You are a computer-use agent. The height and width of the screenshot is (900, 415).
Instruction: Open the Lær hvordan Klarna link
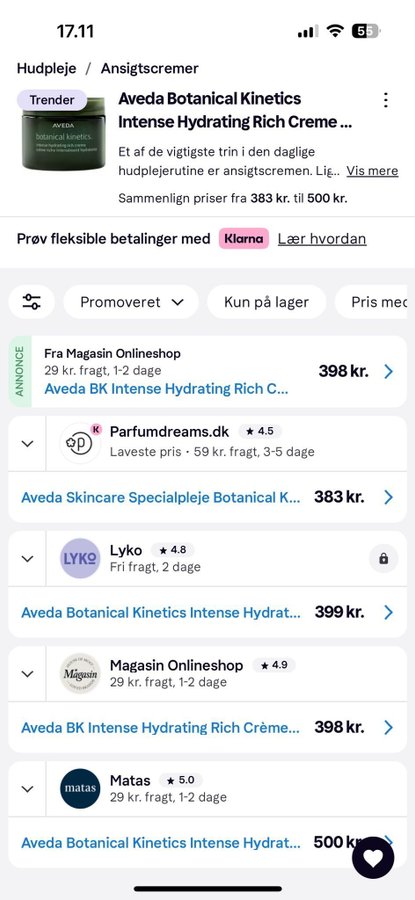point(322,239)
